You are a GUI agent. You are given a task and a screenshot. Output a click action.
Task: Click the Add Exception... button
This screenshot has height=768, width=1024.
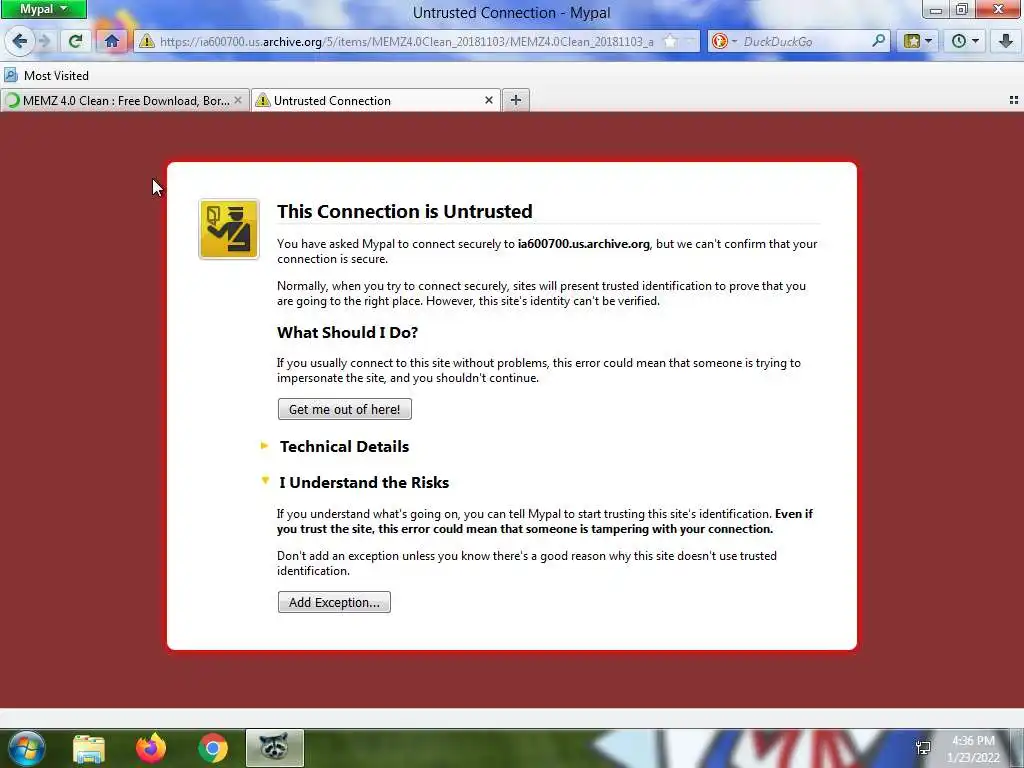pyautogui.click(x=334, y=602)
